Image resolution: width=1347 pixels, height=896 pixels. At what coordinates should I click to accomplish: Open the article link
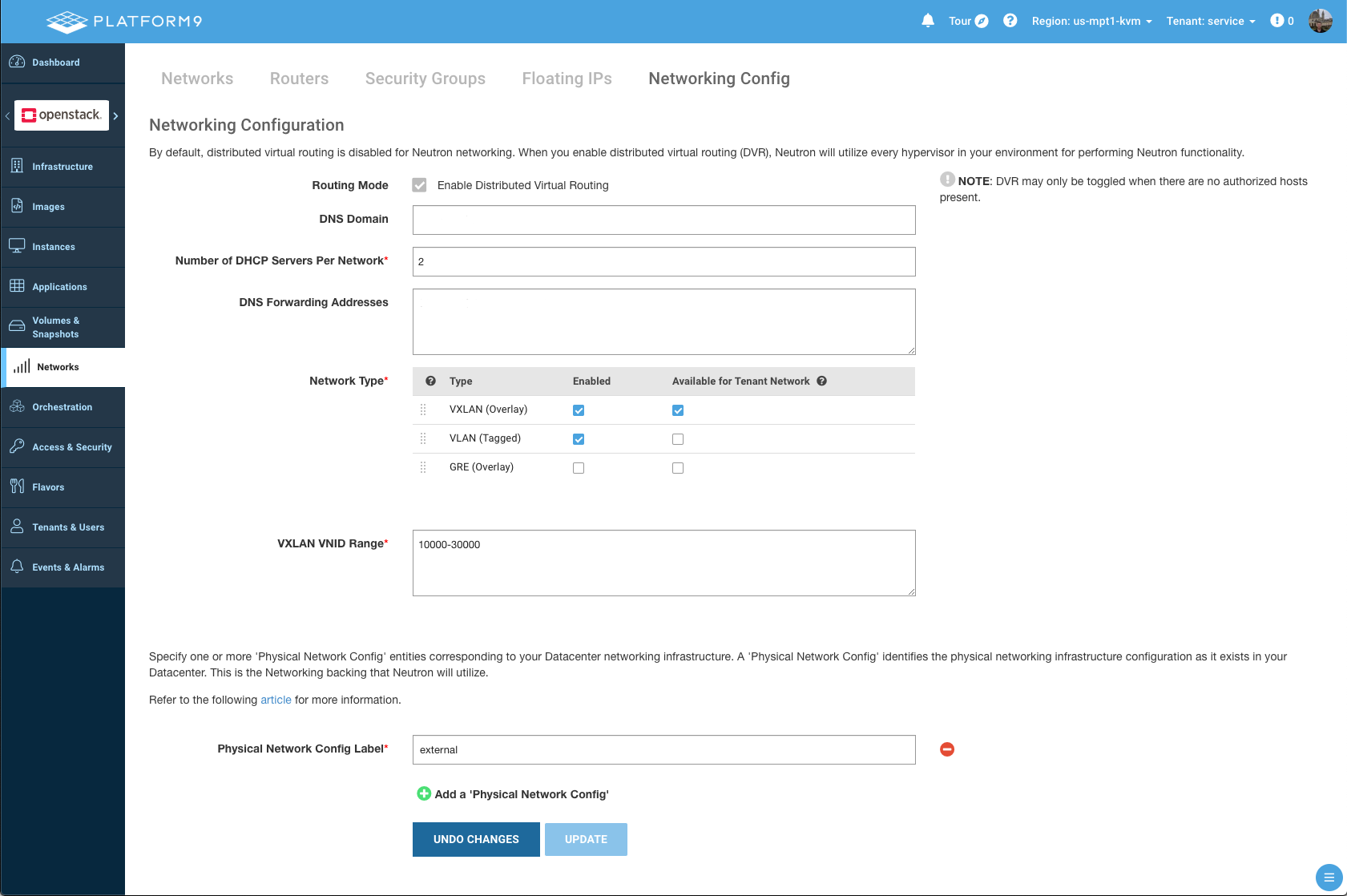click(x=276, y=700)
